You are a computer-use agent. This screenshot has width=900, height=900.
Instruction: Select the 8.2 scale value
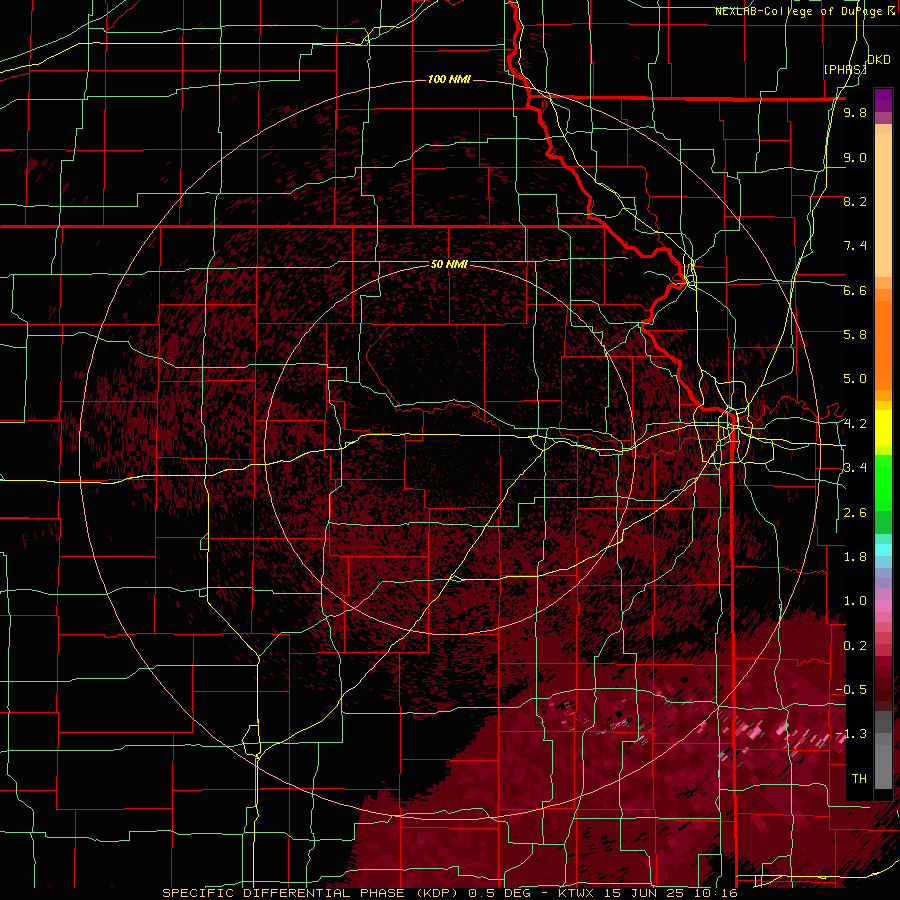point(855,201)
